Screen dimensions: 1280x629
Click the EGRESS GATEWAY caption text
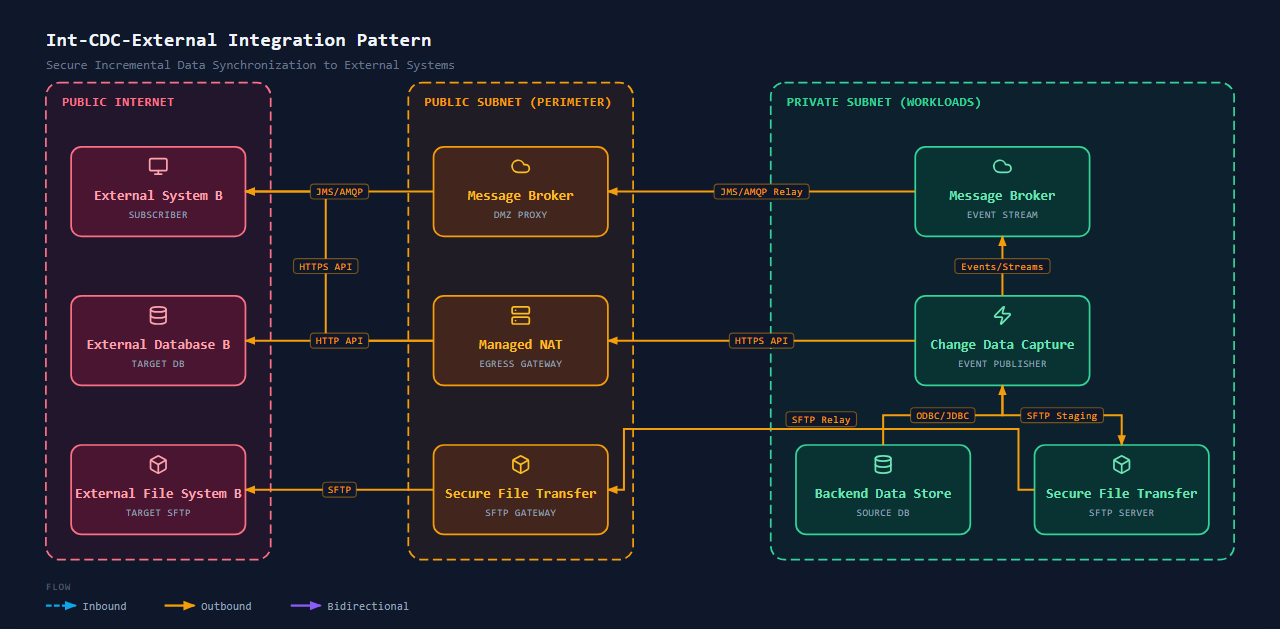(520, 364)
